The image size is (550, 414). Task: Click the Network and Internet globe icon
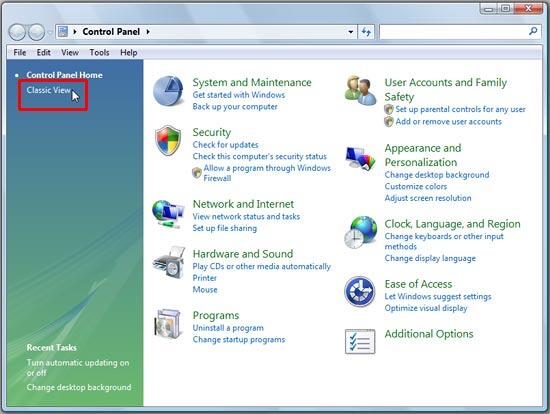pyautogui.click(x=168, y=214)
